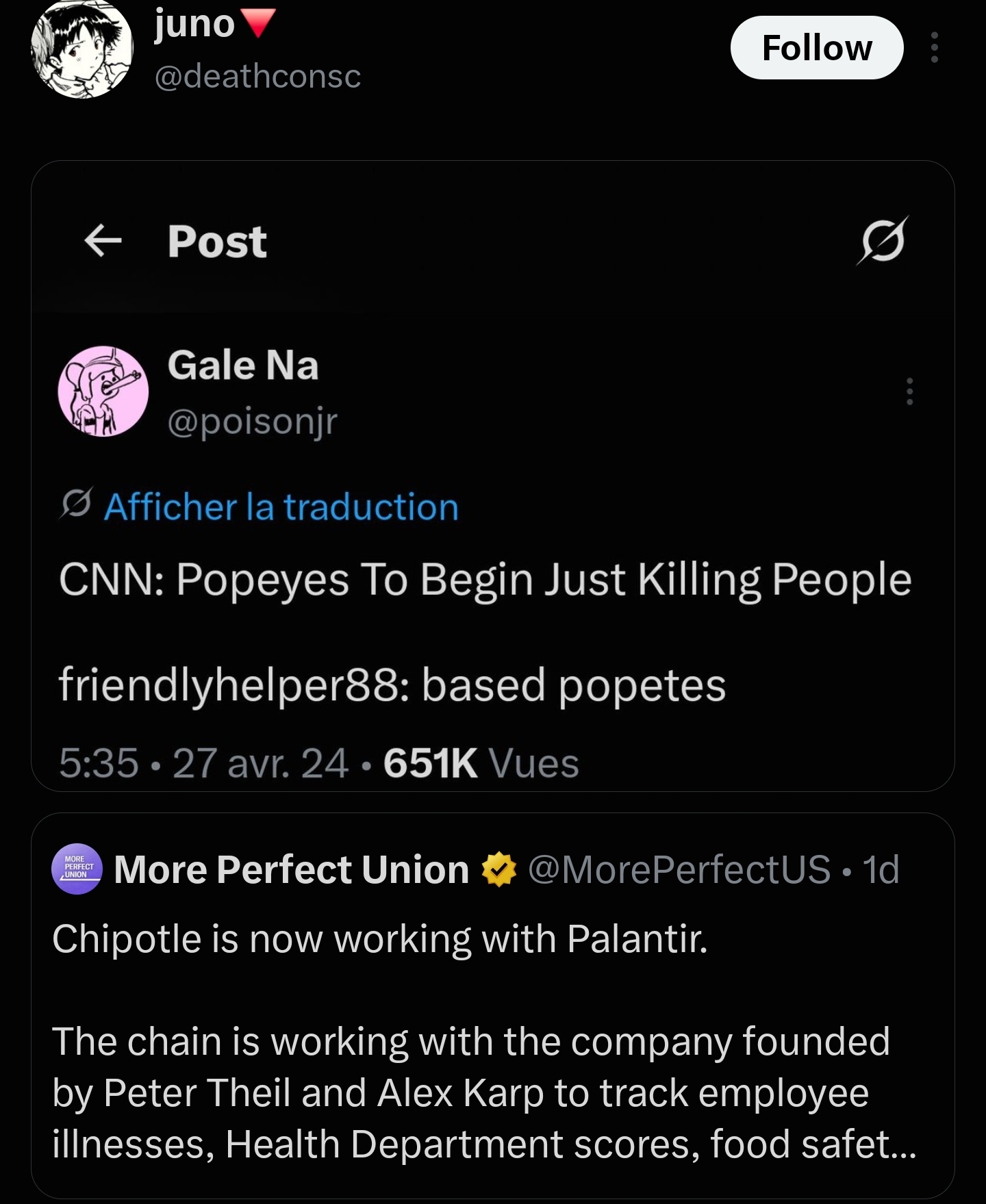Follow the juno account
Screen dimensions: 986x1204
click(x=817, y=48)
